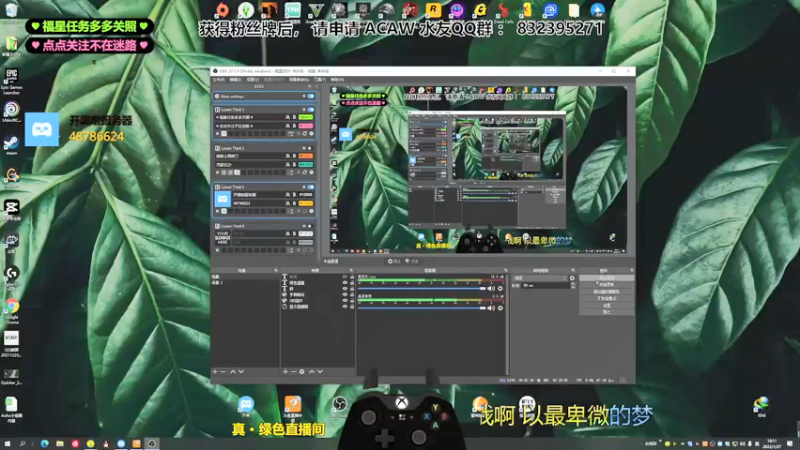
Task: Turn on the Lower Third 4 switch
Action: tap(310, 226)
